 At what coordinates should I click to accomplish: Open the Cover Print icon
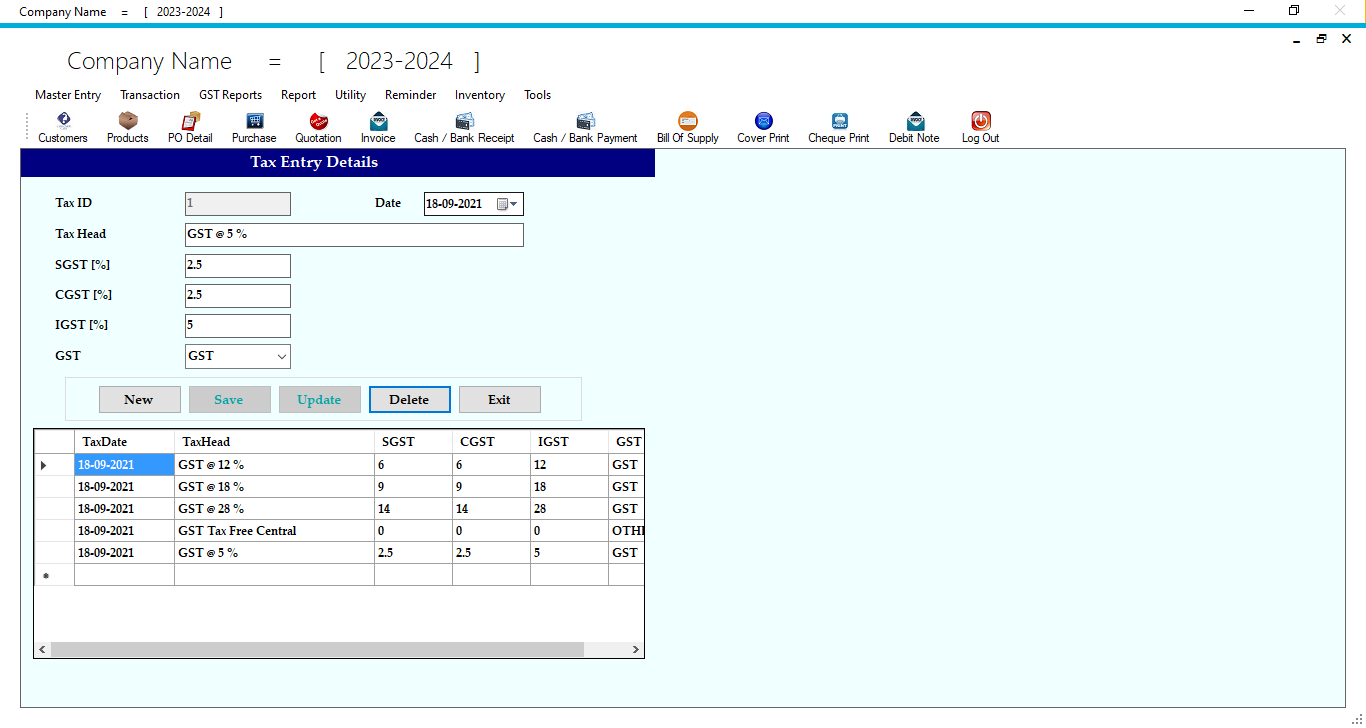(x=763, y=128)
